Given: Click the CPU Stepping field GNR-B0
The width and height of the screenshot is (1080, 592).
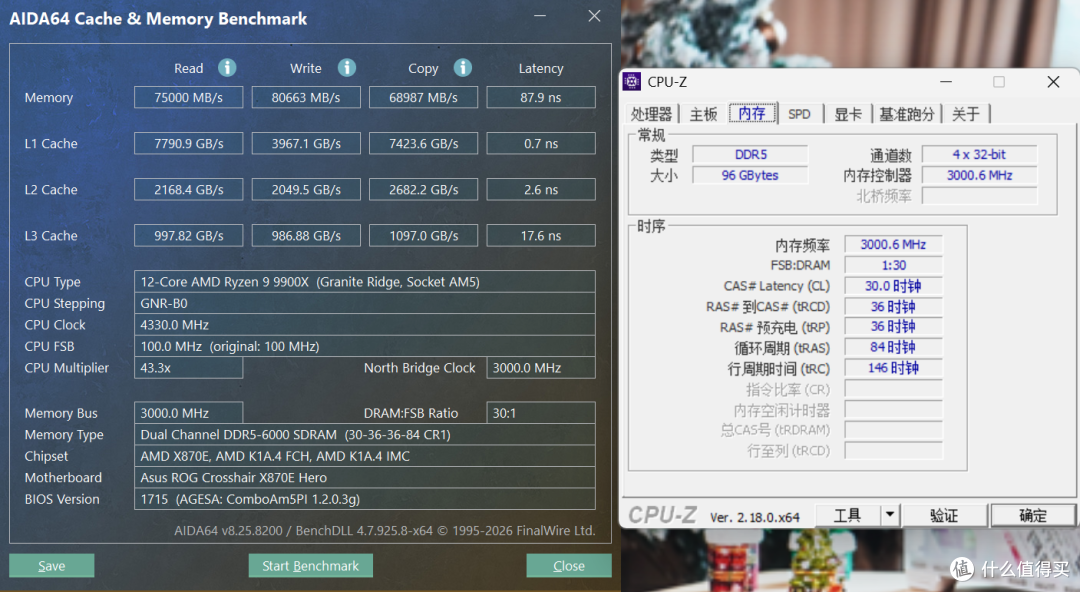Looking at the screenshot, I should pyautogui.click(x=364, y=303).
